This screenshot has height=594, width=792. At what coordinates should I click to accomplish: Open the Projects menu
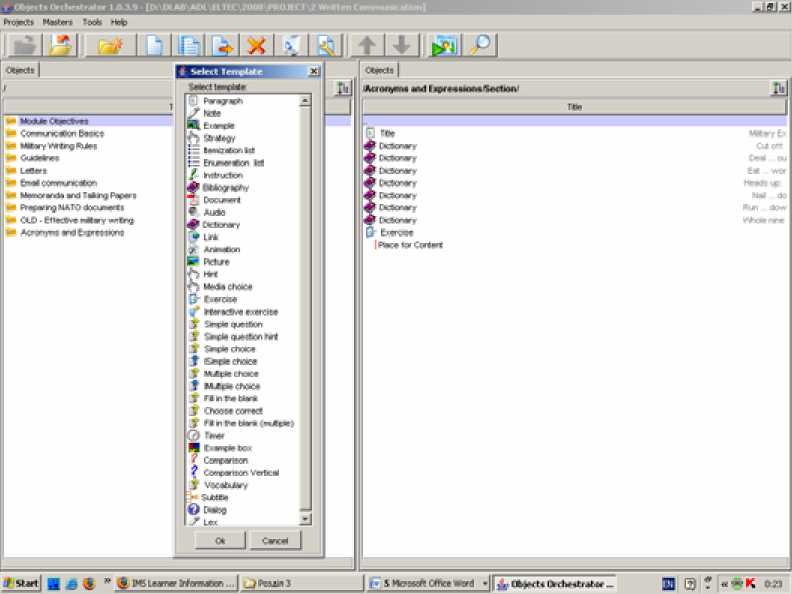[18, 22]
